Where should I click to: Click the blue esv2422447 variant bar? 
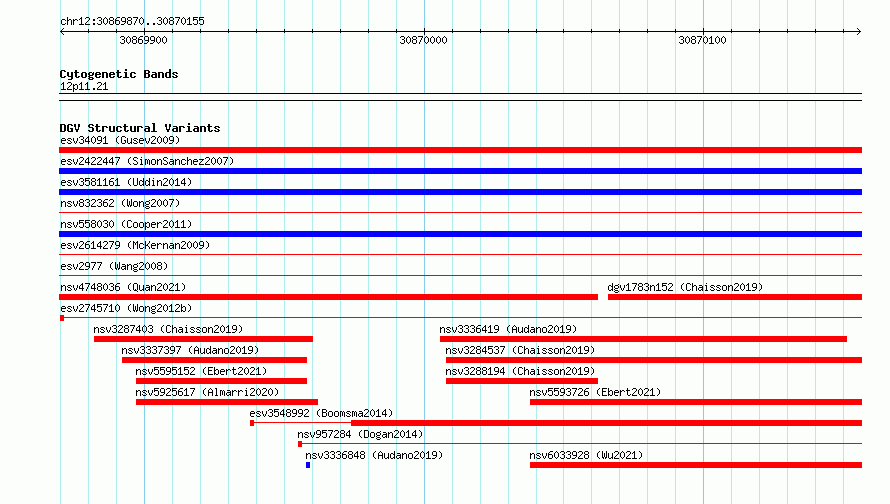click(x=460, y=171)
